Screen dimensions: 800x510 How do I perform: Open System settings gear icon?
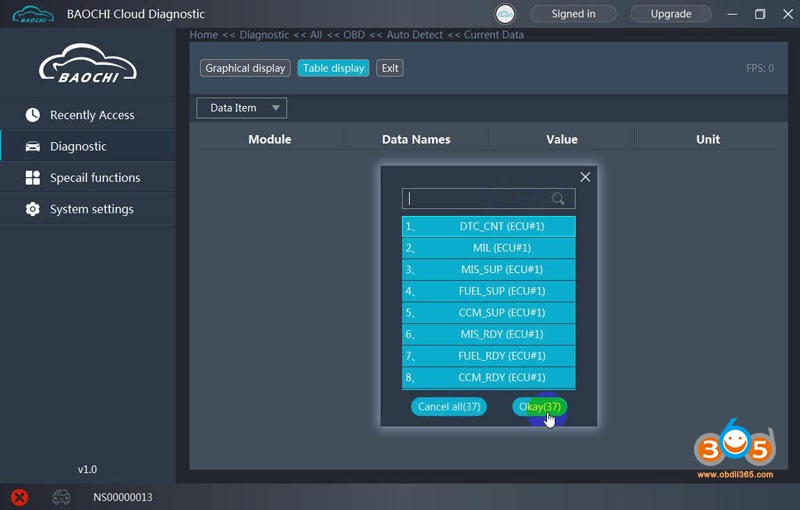point(33,209)
